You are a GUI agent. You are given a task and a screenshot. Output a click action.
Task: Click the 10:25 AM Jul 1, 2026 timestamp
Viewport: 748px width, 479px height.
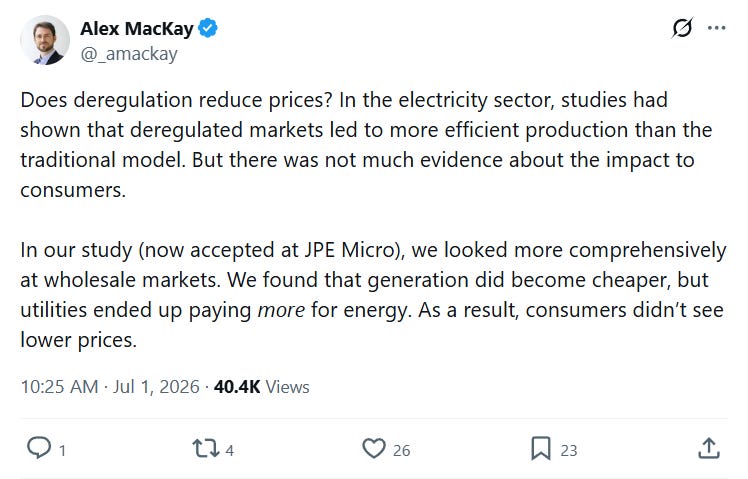(x=110, y=387)
